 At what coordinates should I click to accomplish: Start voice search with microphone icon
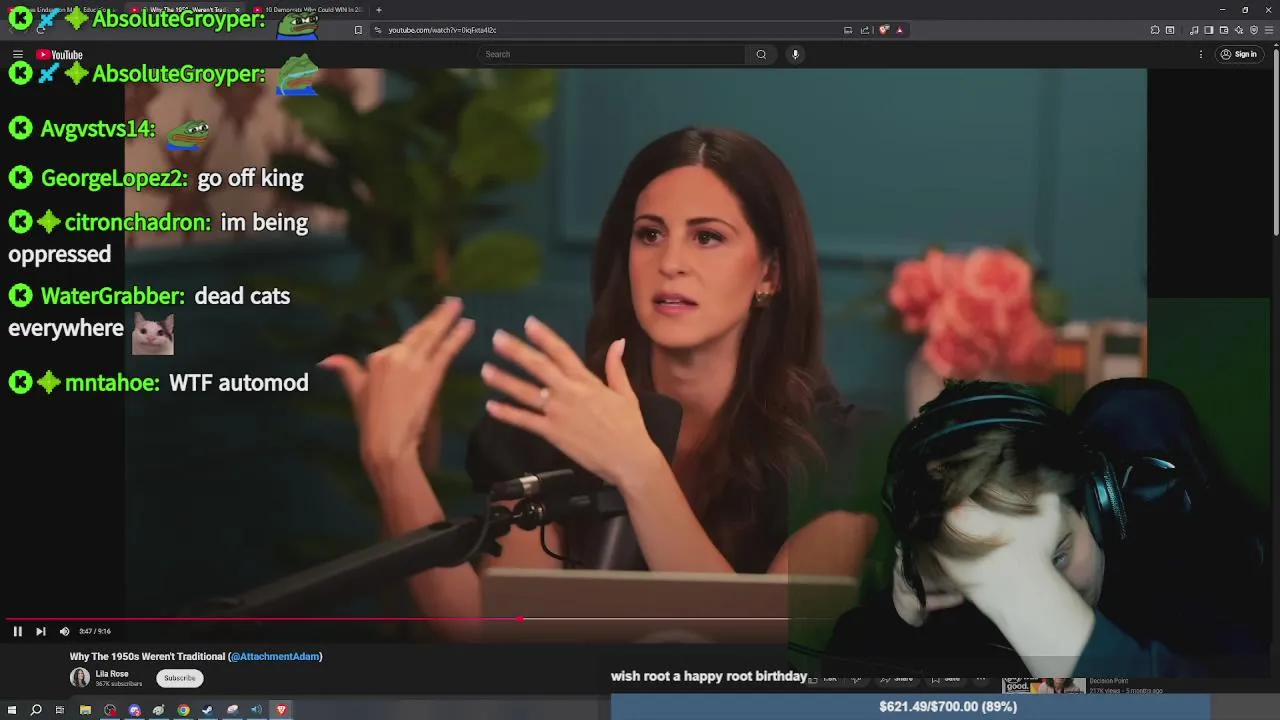click(x=795, y=54)
